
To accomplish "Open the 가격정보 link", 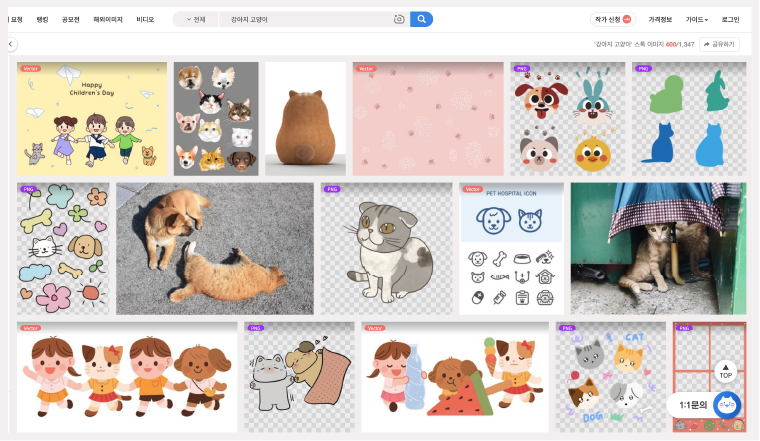I will coord(660,19).
